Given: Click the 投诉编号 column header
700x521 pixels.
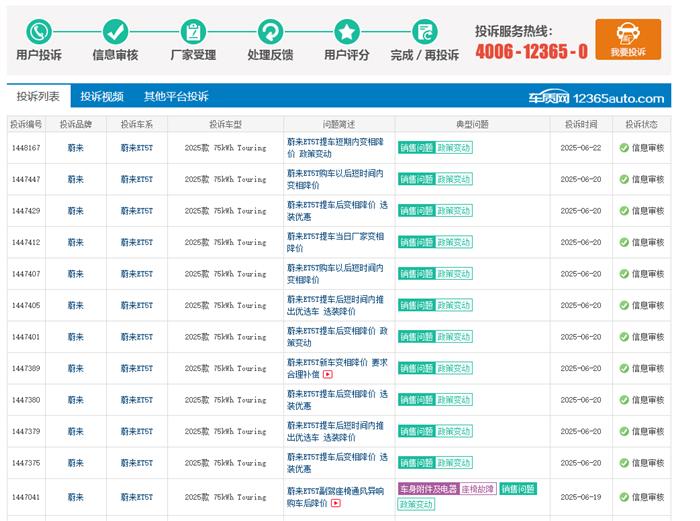Looking at the screenshot, I should 26,124.
